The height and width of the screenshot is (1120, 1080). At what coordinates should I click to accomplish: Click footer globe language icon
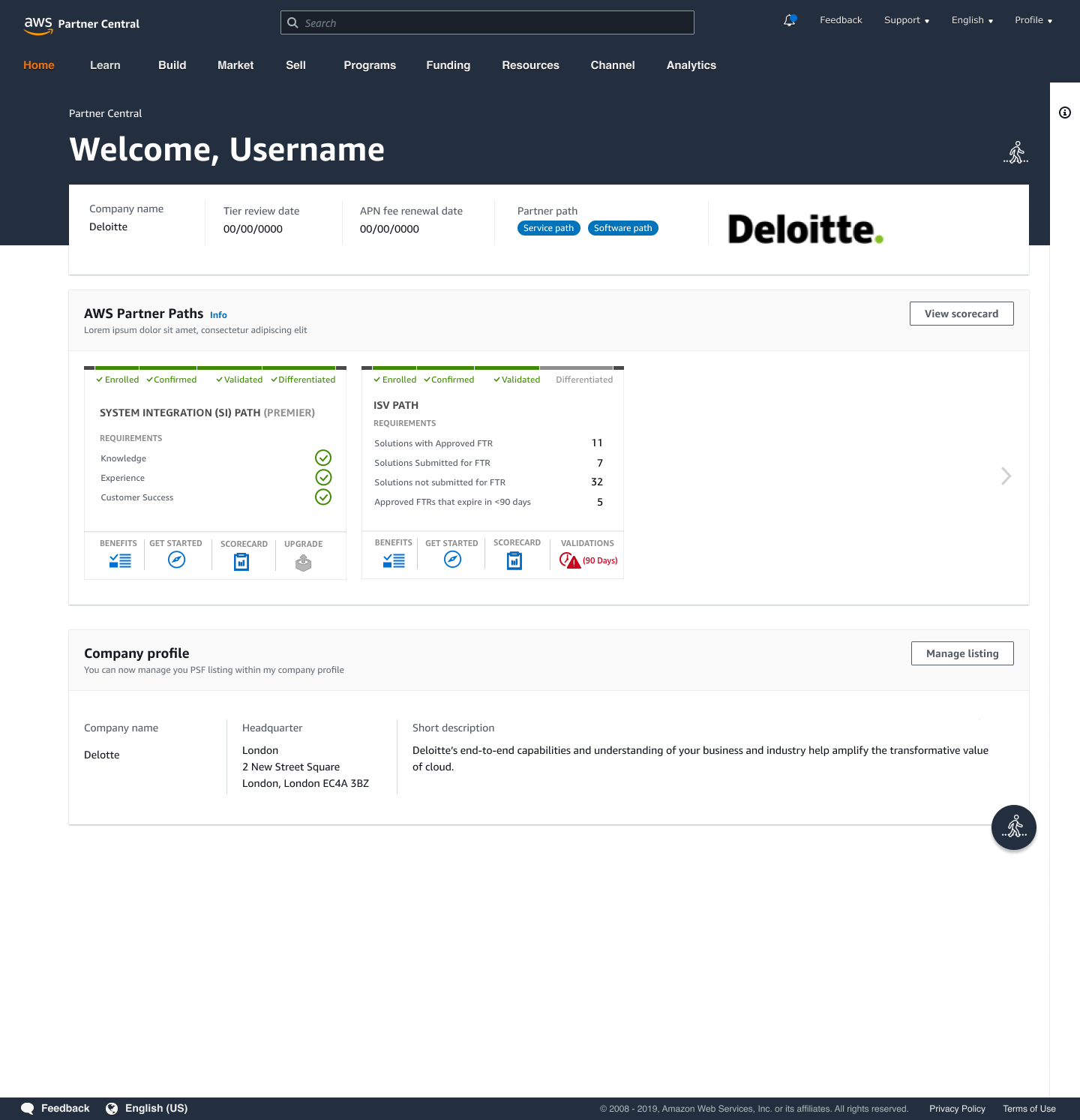[112, 1109]
